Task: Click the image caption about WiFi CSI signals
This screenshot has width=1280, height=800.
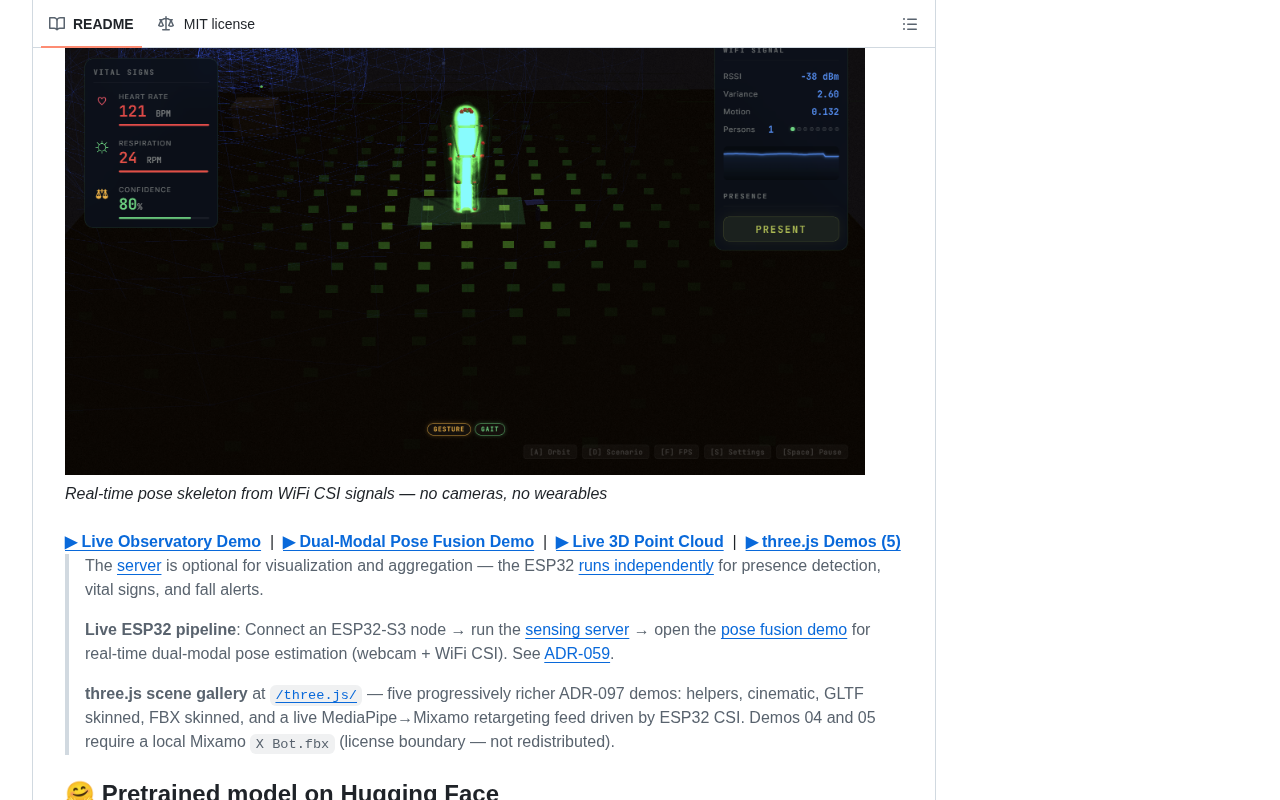Action: 336,494
